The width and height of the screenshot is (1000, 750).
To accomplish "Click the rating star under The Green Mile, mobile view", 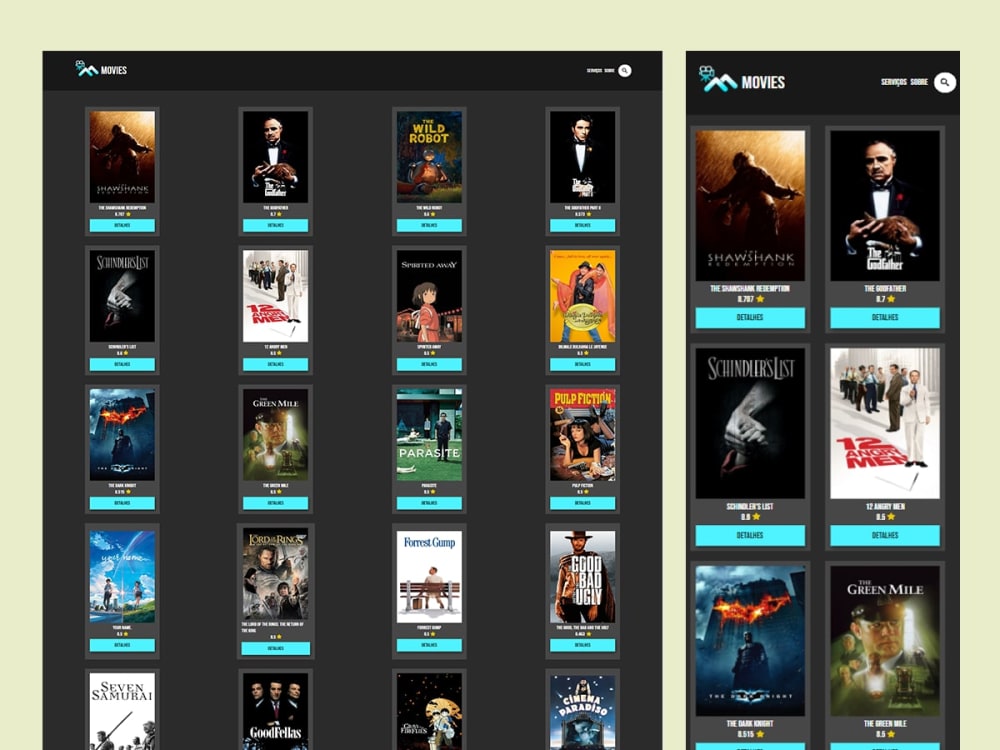I will pyautogui.click(x=891, y=734).
